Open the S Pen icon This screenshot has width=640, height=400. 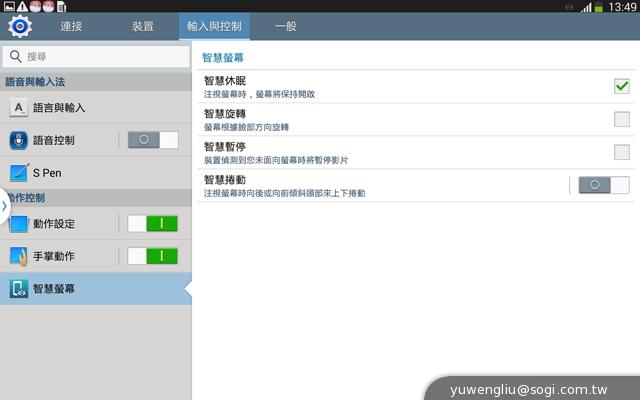18,173
